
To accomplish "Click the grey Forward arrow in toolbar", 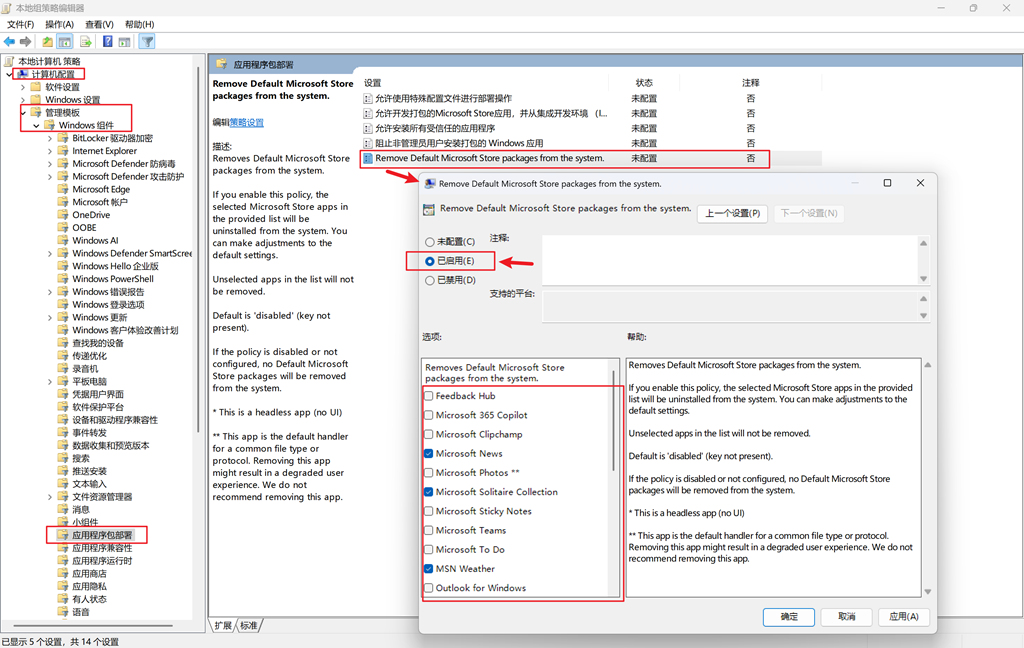I will (25, 42).
